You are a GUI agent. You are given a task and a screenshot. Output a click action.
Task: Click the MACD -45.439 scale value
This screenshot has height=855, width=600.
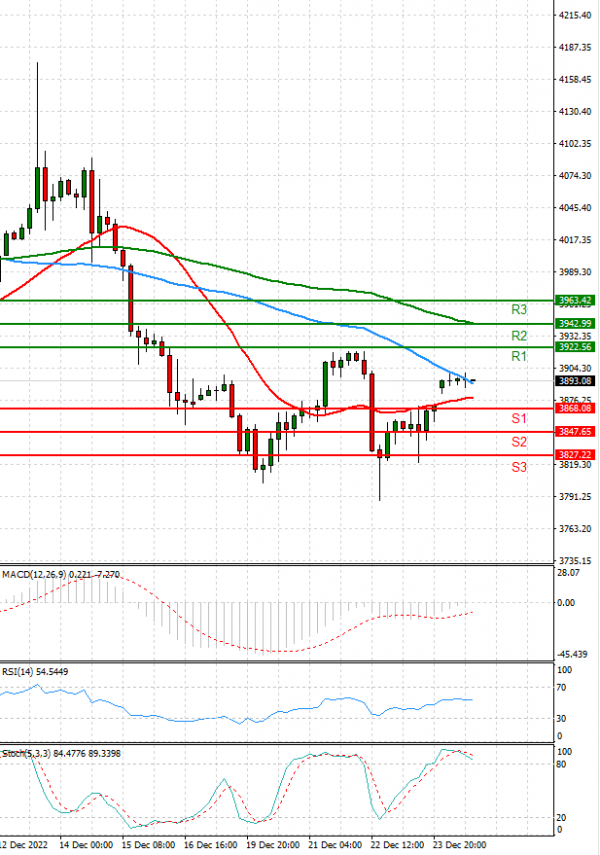click(x=573, y=654)
